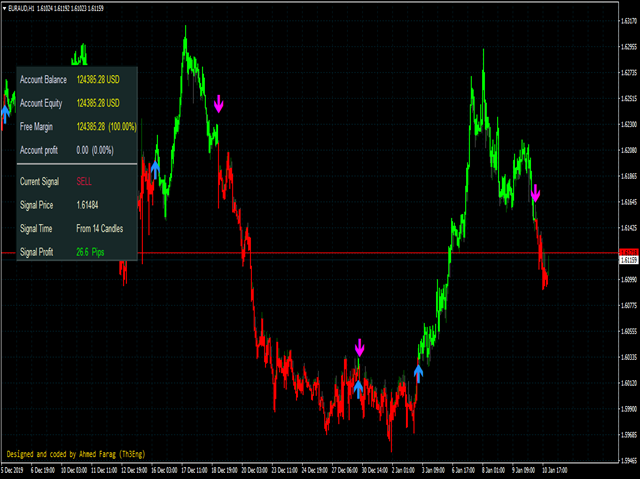Click the 5 Dec 2019 label on time axis

click(x=16, y=468)
